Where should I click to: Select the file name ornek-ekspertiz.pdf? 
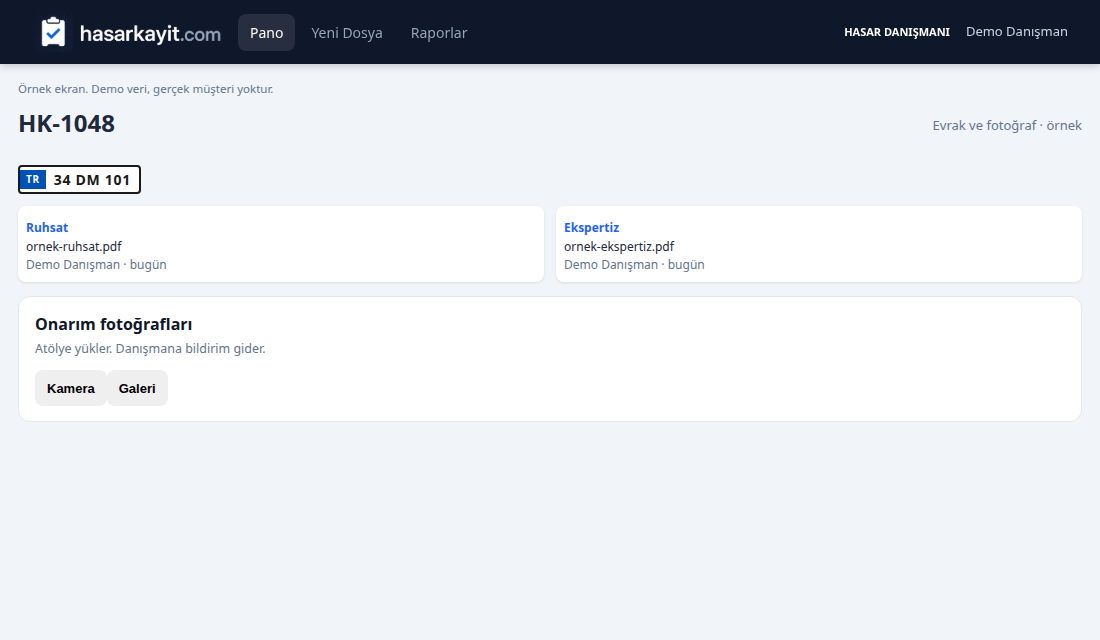coord(619,246)
